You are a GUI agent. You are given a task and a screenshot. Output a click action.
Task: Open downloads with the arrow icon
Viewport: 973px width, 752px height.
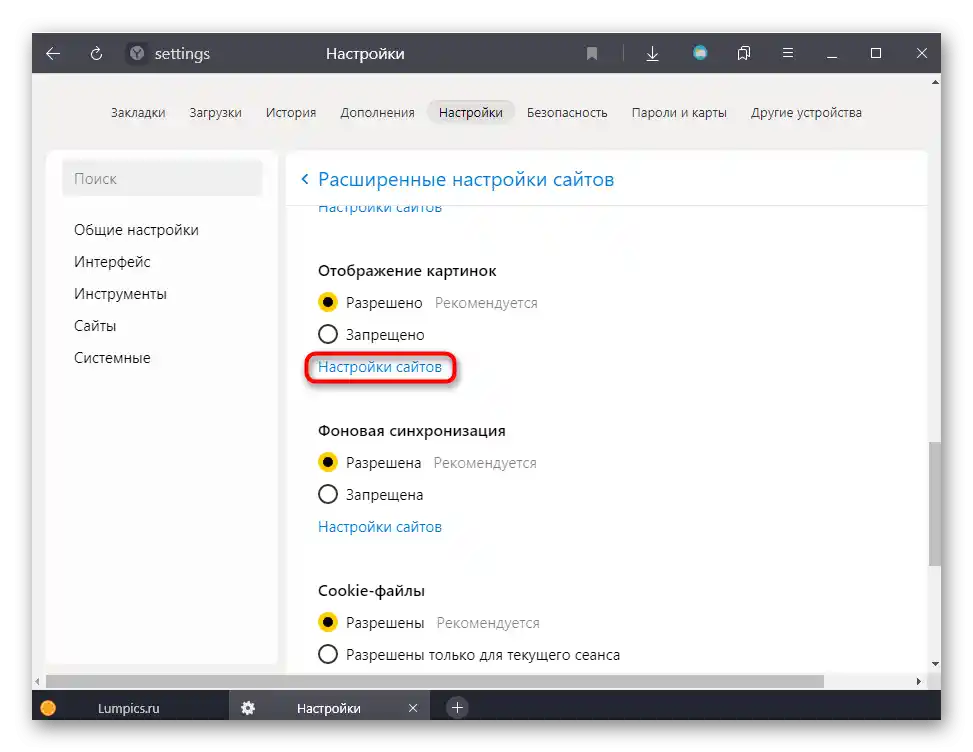(652, 54)
